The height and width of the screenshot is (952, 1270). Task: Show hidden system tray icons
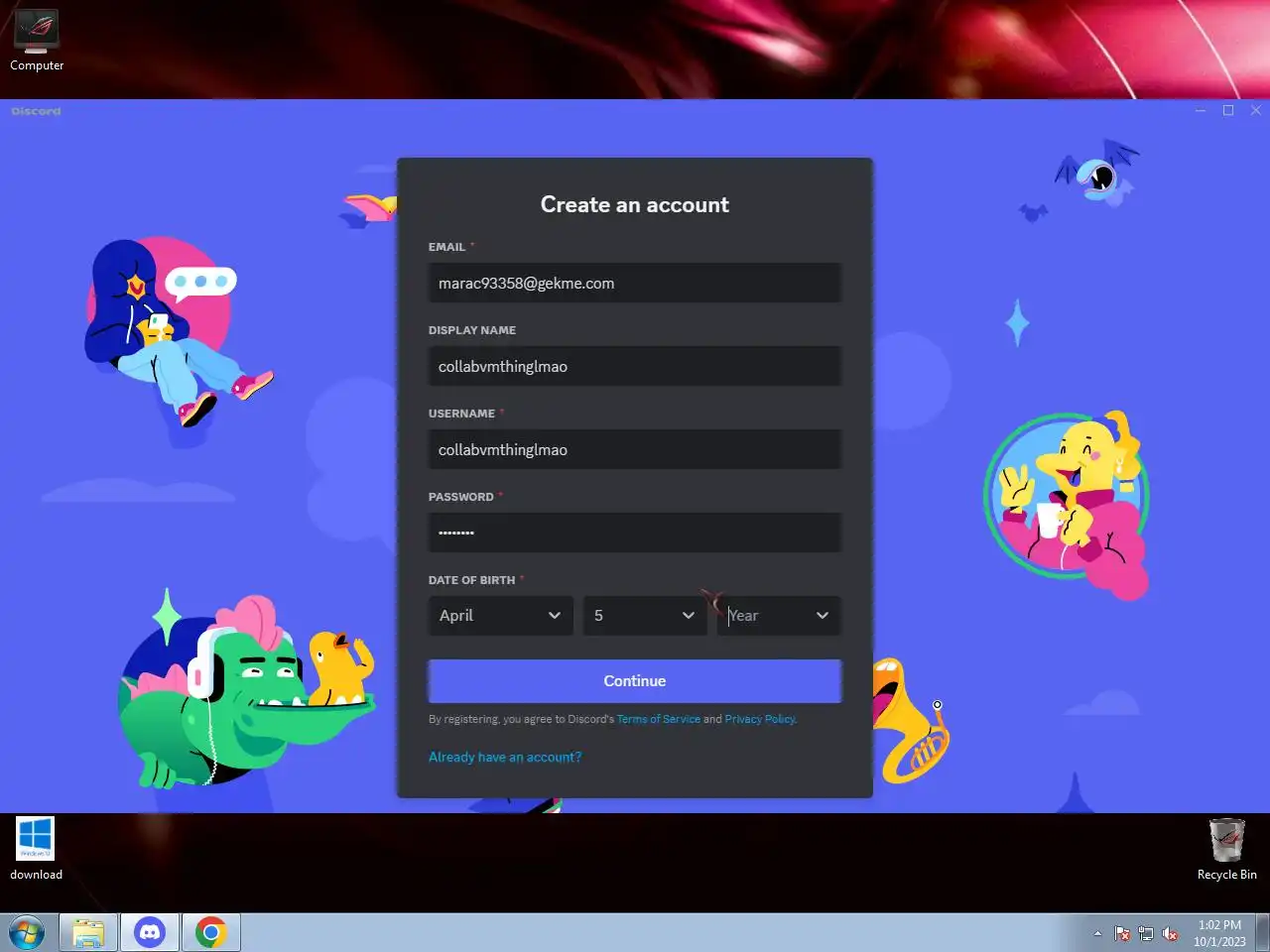click(1097, 933)
